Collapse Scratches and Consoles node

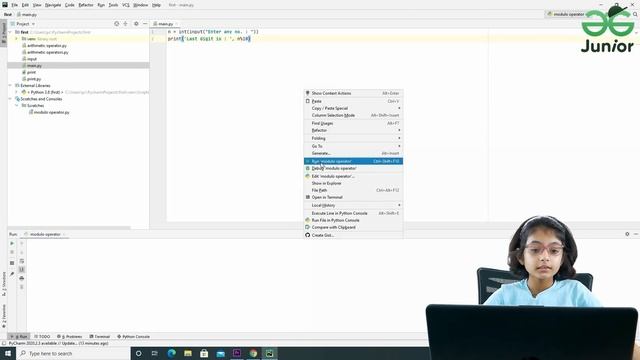tap(11, 99)
